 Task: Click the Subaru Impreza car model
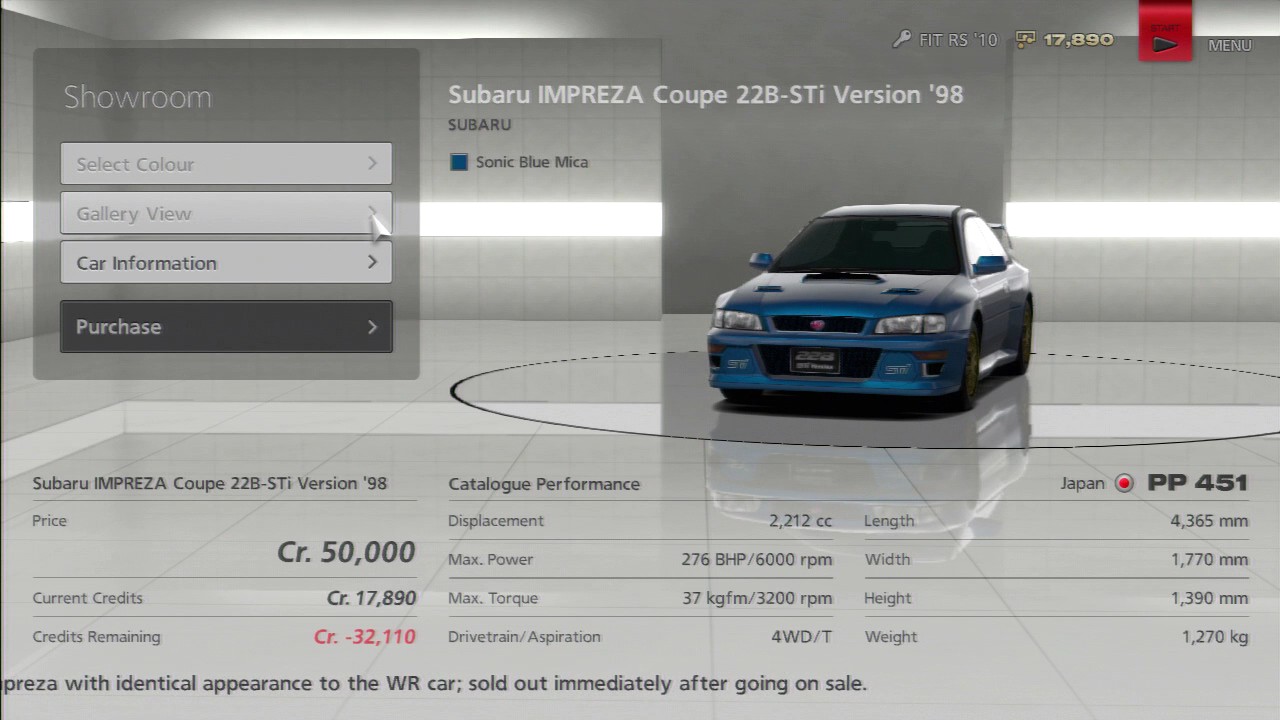[869, 305]
